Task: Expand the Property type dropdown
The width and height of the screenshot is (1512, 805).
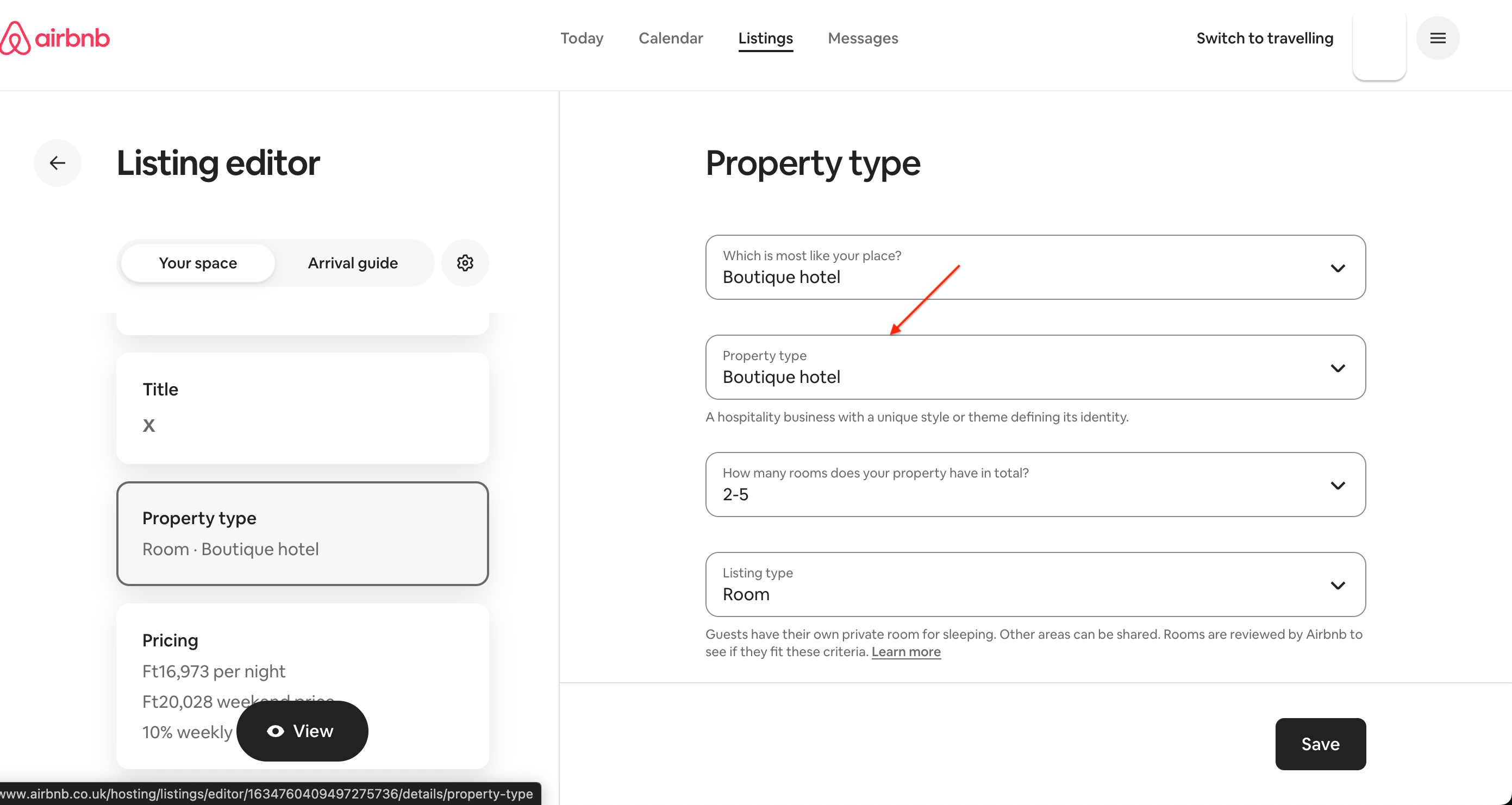Action: 1035,367
